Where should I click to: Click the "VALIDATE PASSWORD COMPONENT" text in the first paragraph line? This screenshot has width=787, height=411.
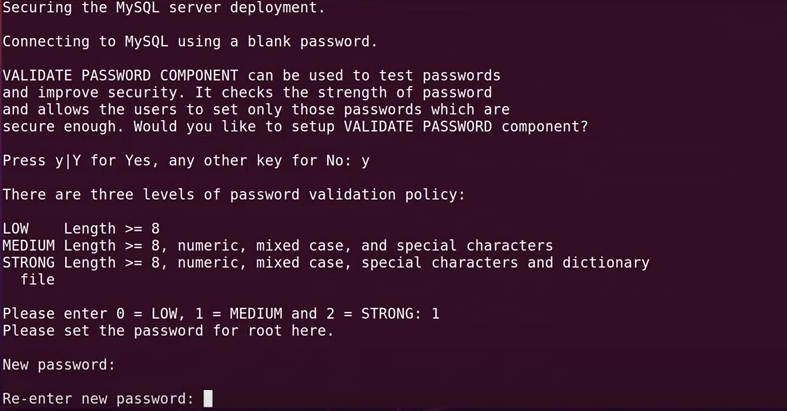click(x=121, y=76)
